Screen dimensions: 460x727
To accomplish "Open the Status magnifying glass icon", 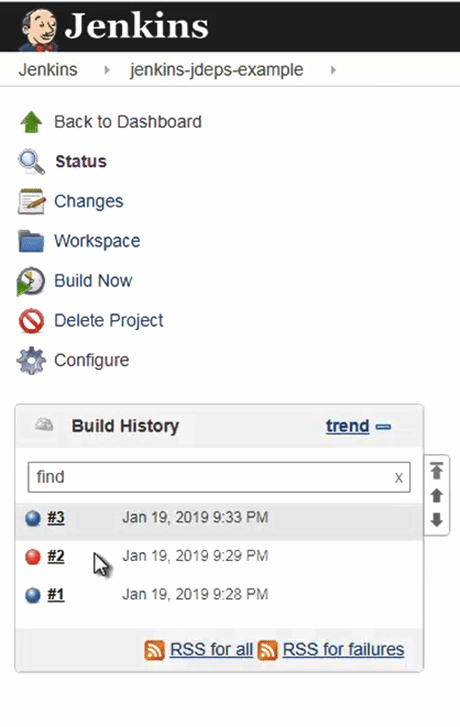I will pos(32,162).
